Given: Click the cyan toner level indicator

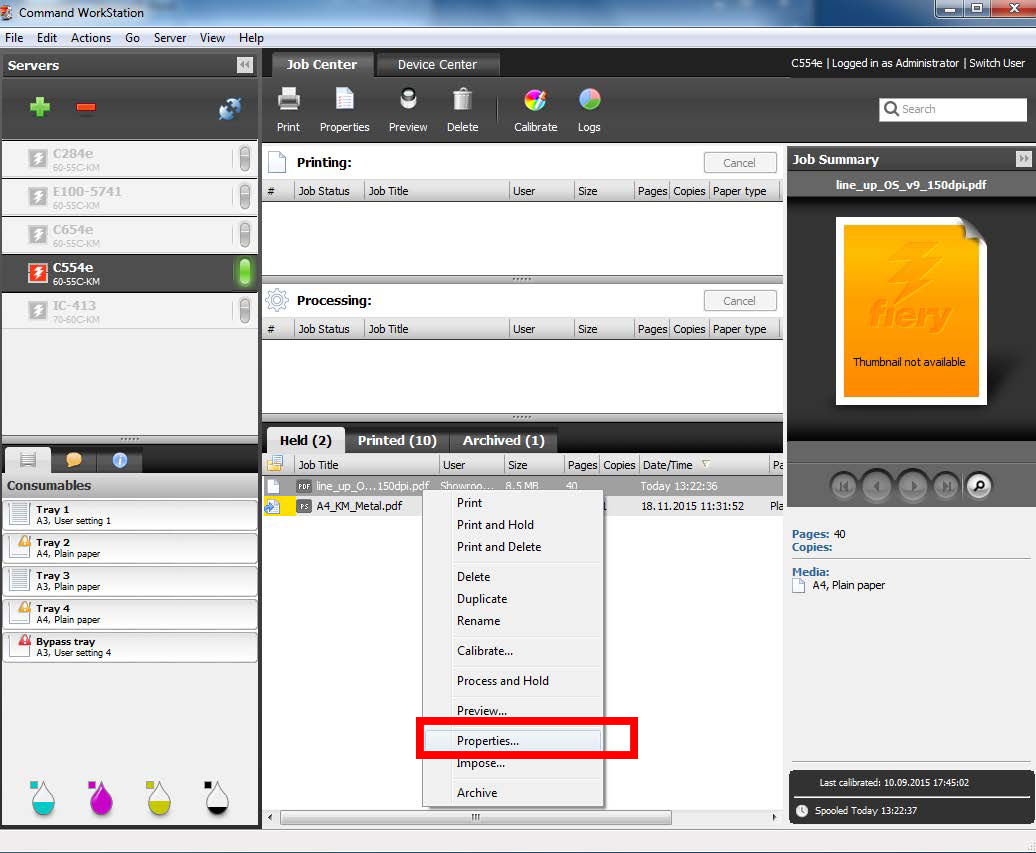Looking at the screenshot, I should click(42, 797).
